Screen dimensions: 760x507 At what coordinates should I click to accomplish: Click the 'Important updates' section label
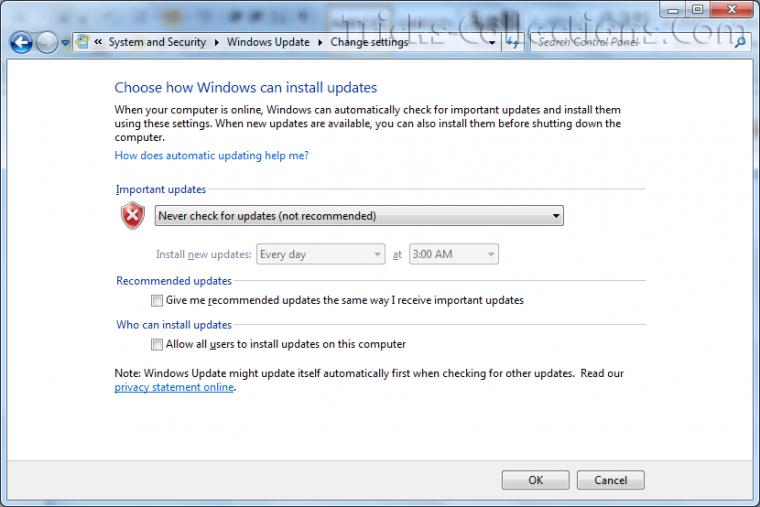click(161, 190)
